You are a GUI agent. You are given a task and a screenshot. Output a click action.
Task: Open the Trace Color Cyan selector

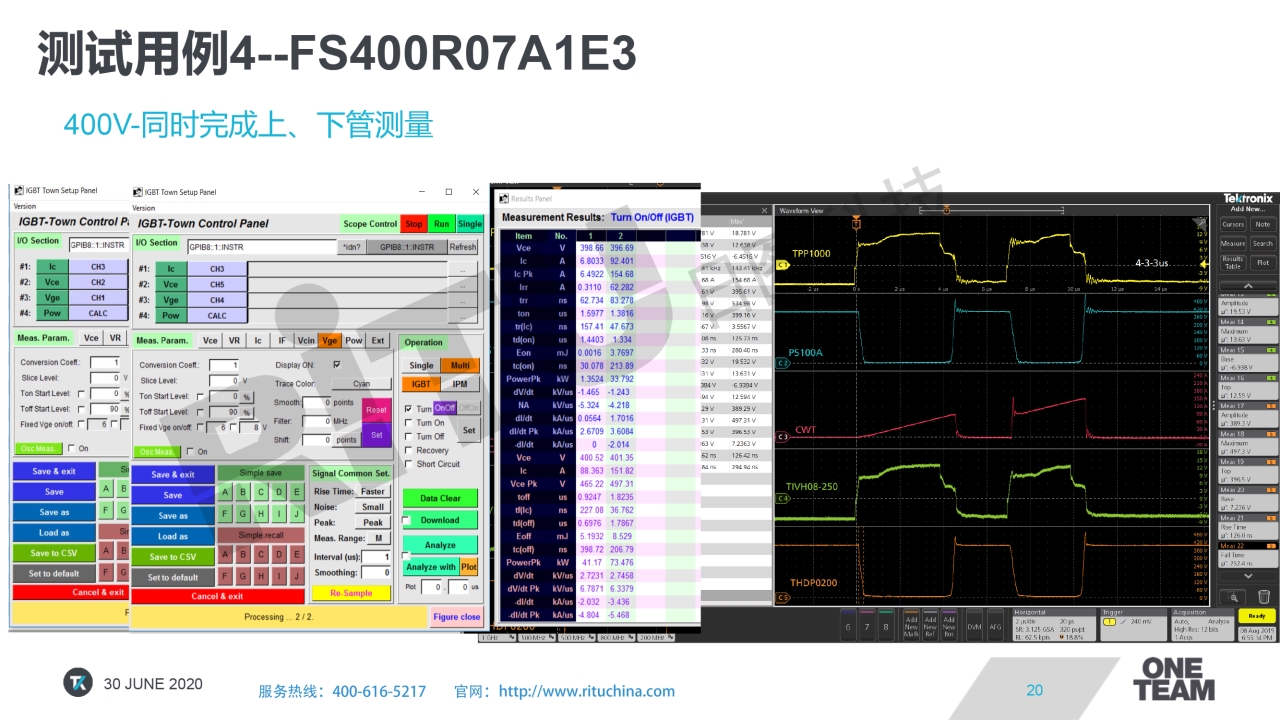360,383
